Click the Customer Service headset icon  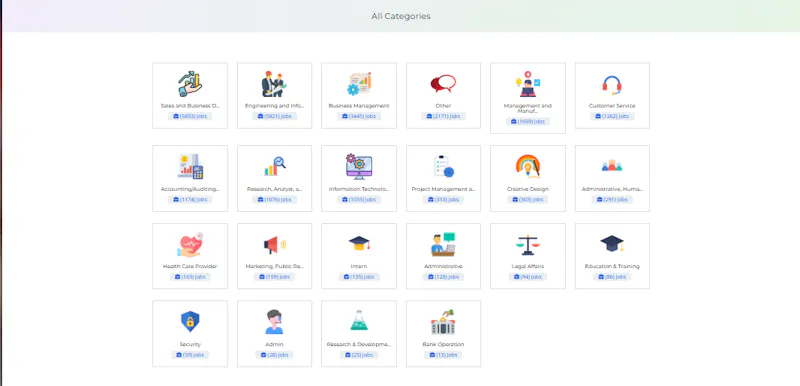pyautogui.click(x=612, y=85)
